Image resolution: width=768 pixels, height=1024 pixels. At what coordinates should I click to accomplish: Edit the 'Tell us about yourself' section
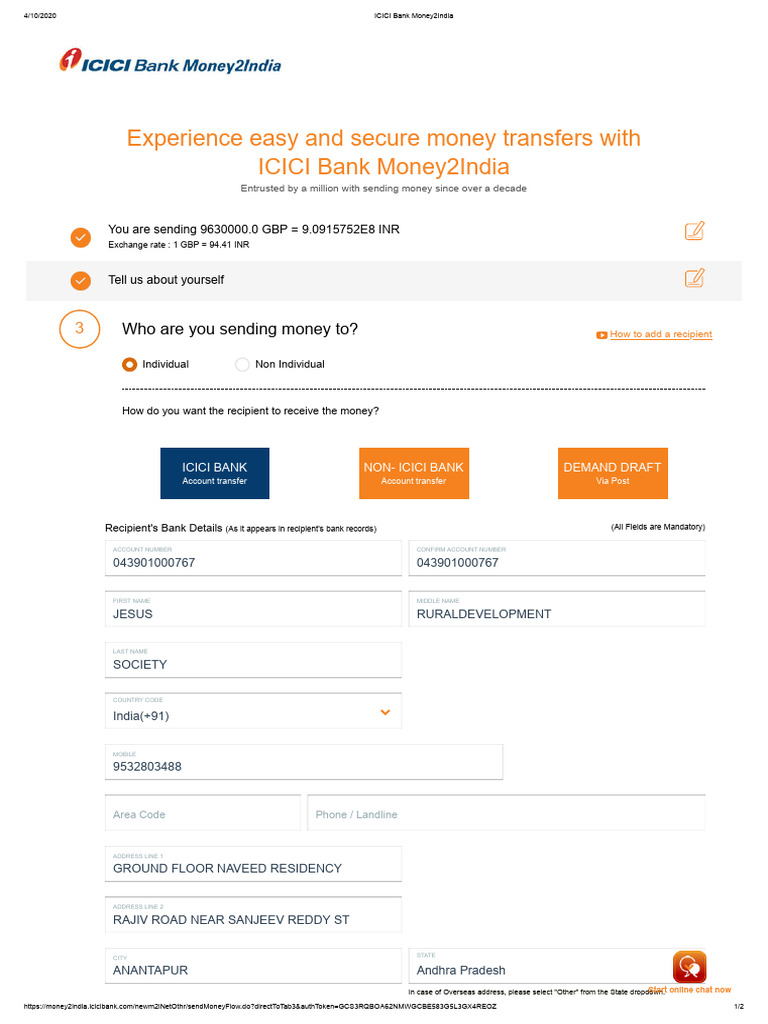pyautogui.click(x=694, y=278)
